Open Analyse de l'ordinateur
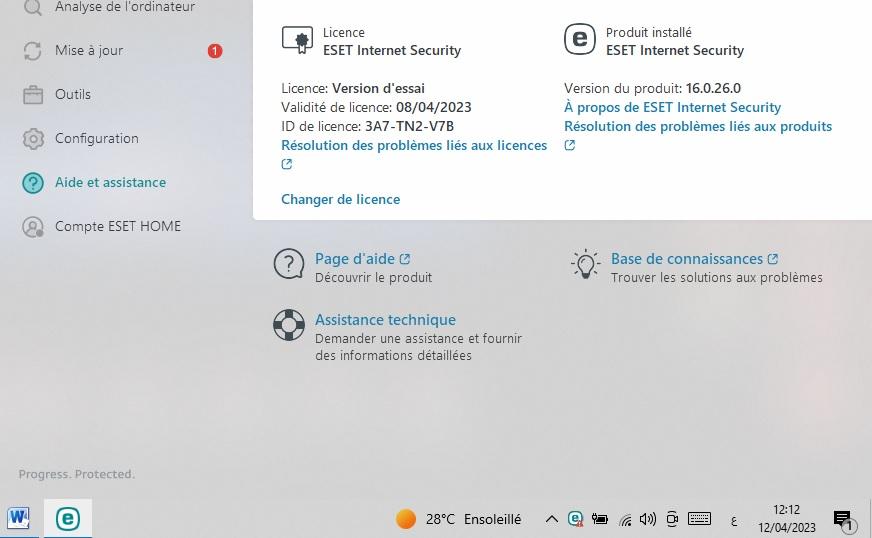The width and height of the screenshot is (872, 538). click(125, 7)
